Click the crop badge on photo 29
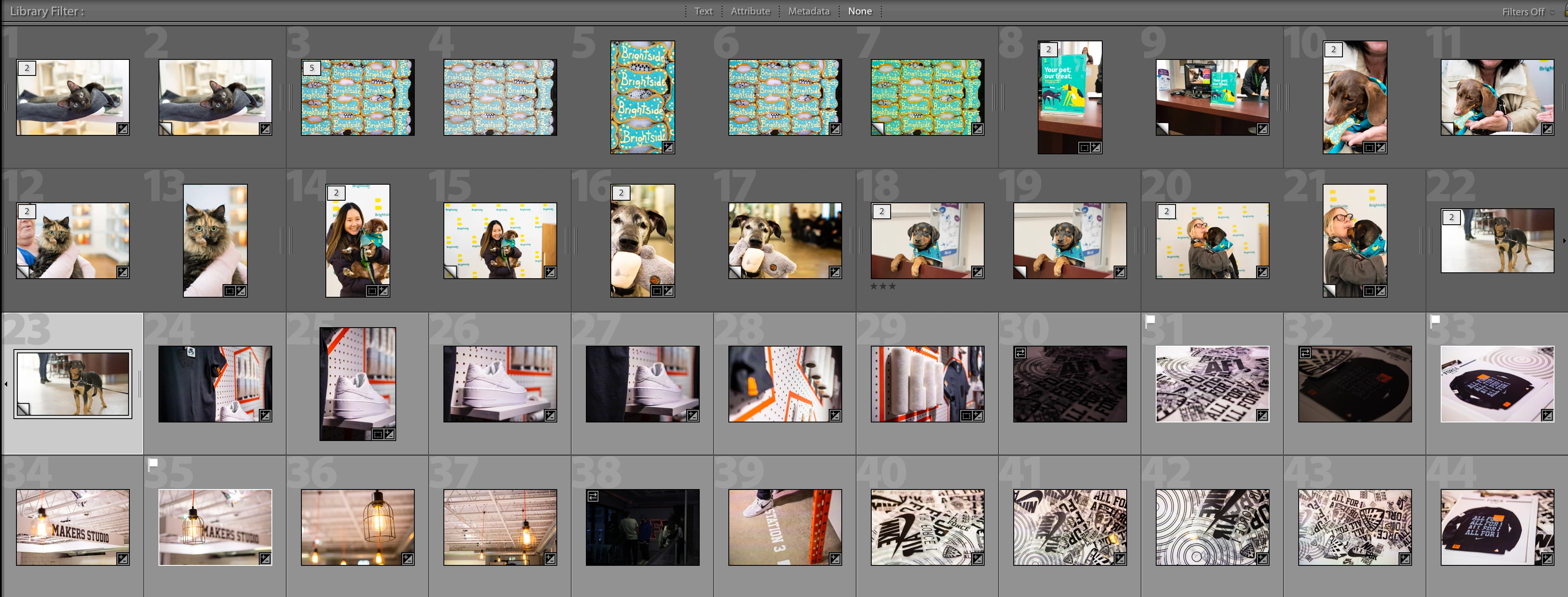The image size is (1568, 597). pos(966,416)
